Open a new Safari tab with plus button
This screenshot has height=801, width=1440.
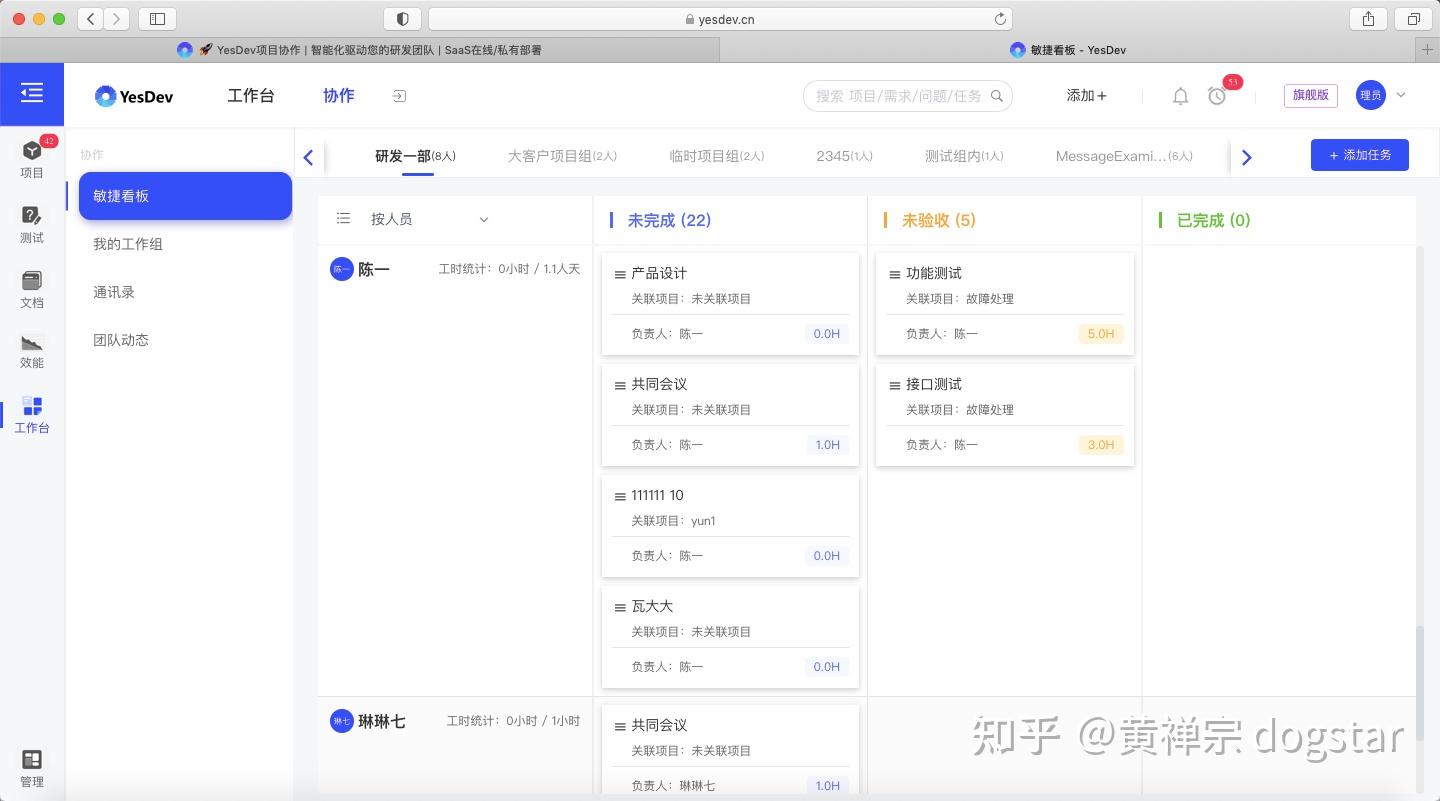point(1428,50)
